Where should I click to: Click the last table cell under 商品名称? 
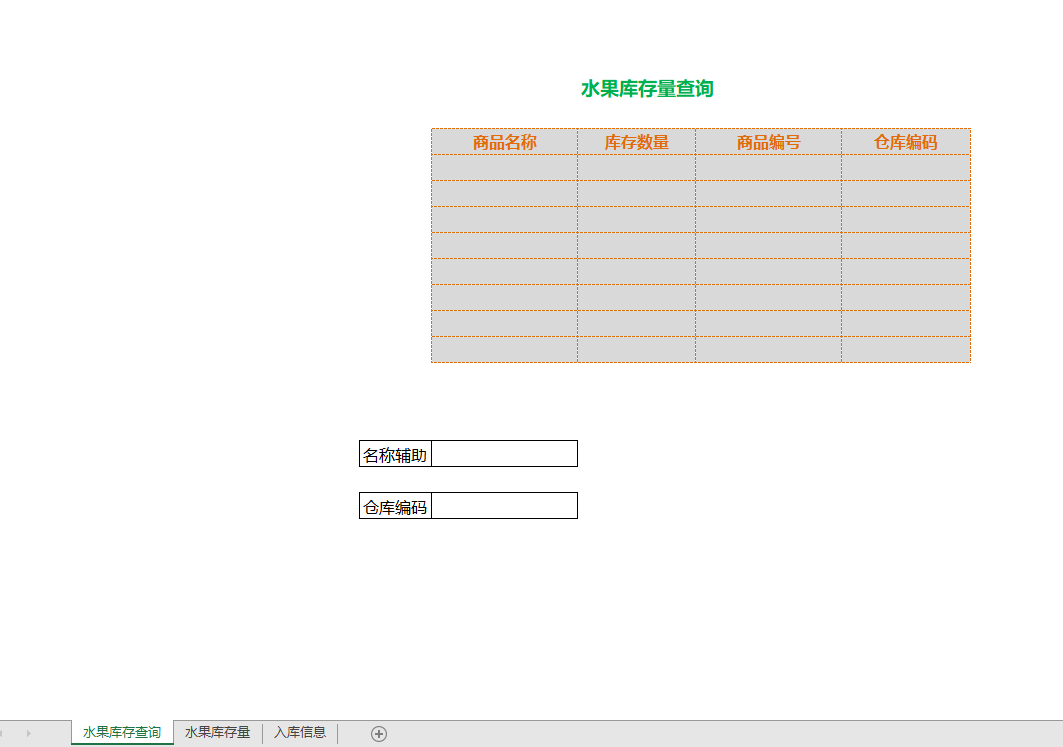(504, 350)
